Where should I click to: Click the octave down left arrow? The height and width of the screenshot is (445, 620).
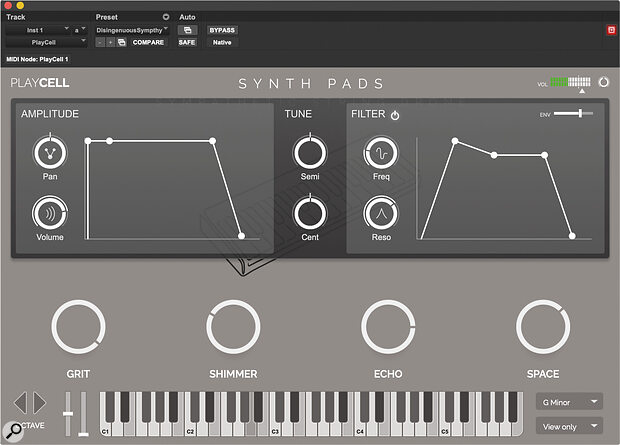pyautogui.click(x=21, y=403)
